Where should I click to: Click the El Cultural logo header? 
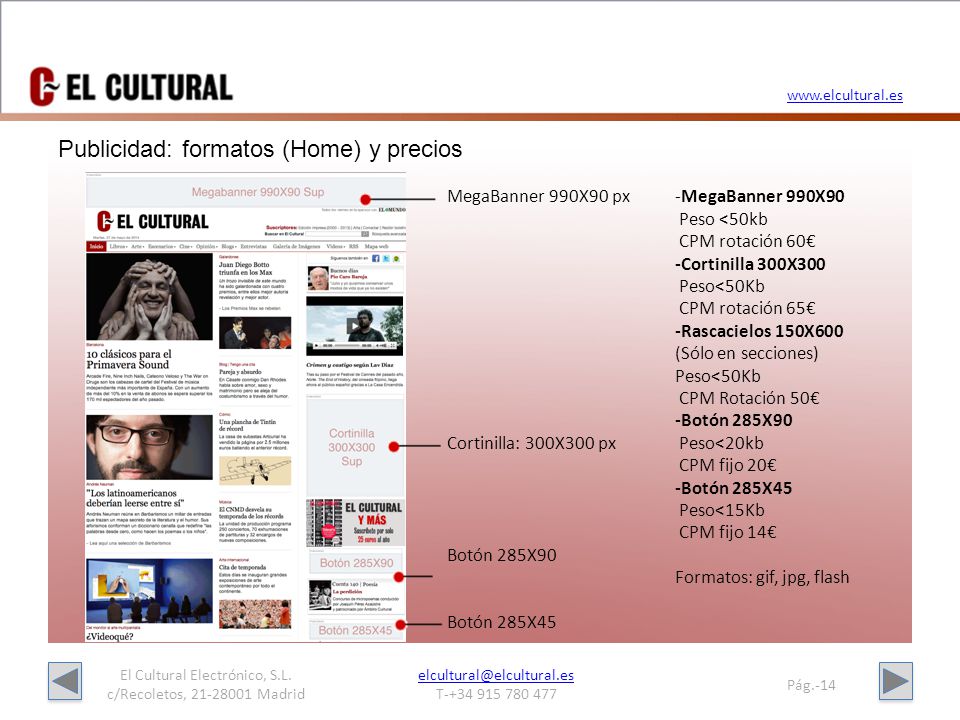click(x=131, y=86)
